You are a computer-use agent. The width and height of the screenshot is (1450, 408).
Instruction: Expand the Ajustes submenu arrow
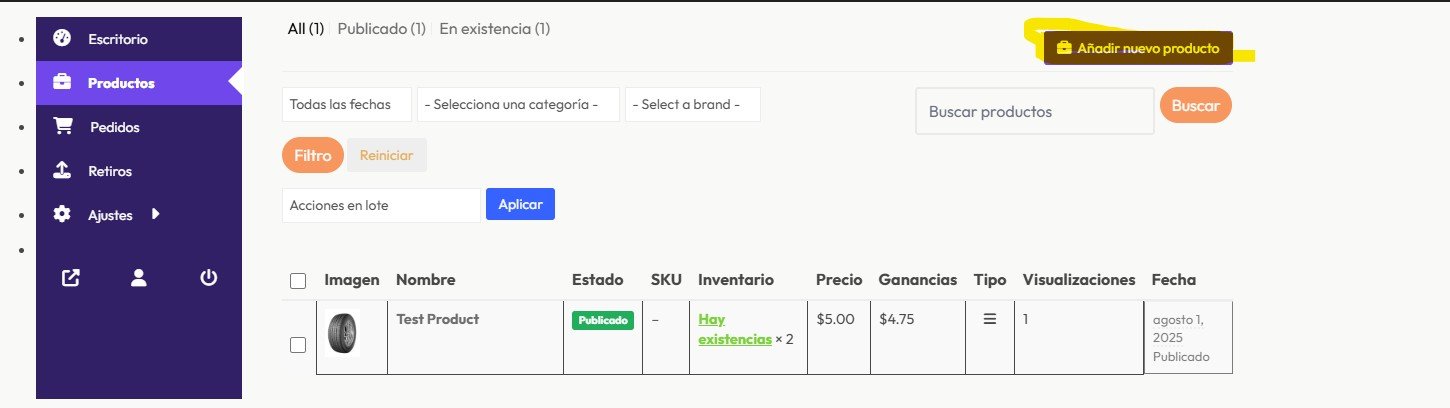tap(156, 214)
